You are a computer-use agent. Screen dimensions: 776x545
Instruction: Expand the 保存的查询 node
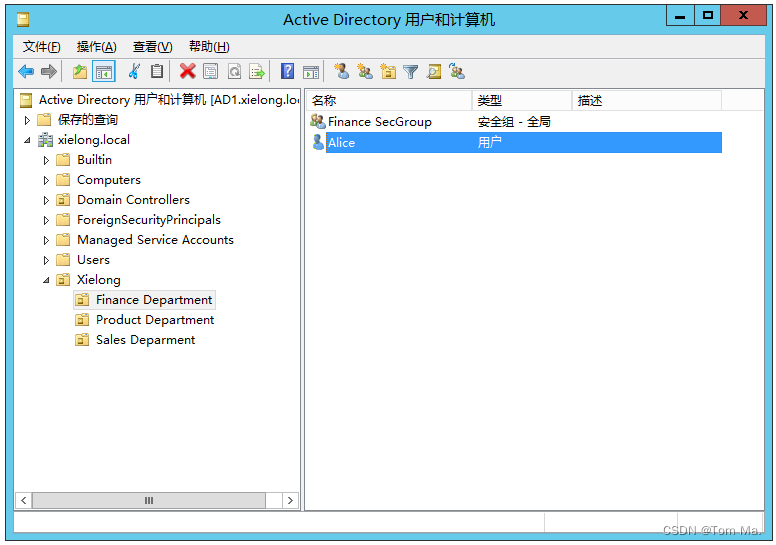pos(27,120)
